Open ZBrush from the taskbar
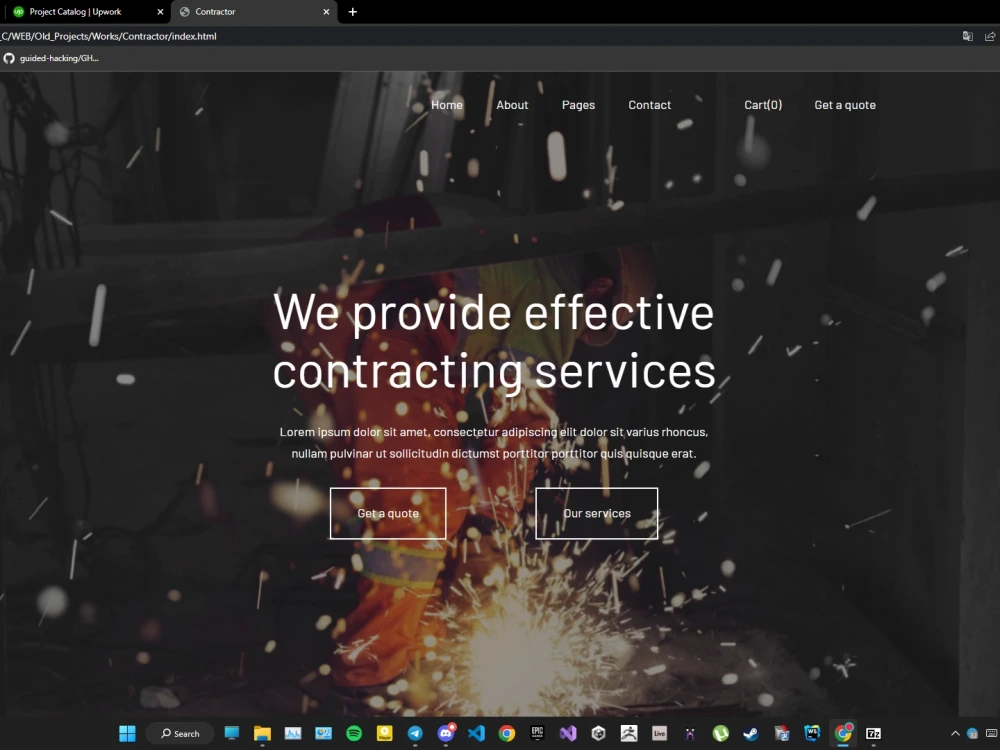The width and height of the screenshot is (1000, 750). tap(629, 733)
